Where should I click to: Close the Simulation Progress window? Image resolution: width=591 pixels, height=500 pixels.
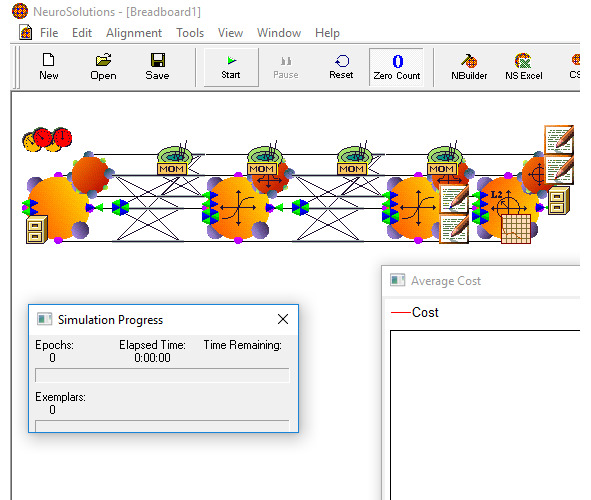coord(283,319)
